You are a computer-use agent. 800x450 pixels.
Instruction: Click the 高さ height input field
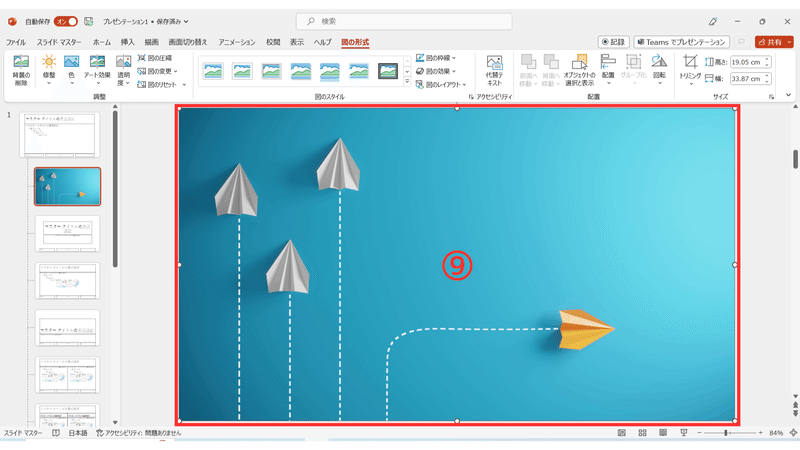pos(746,62)
